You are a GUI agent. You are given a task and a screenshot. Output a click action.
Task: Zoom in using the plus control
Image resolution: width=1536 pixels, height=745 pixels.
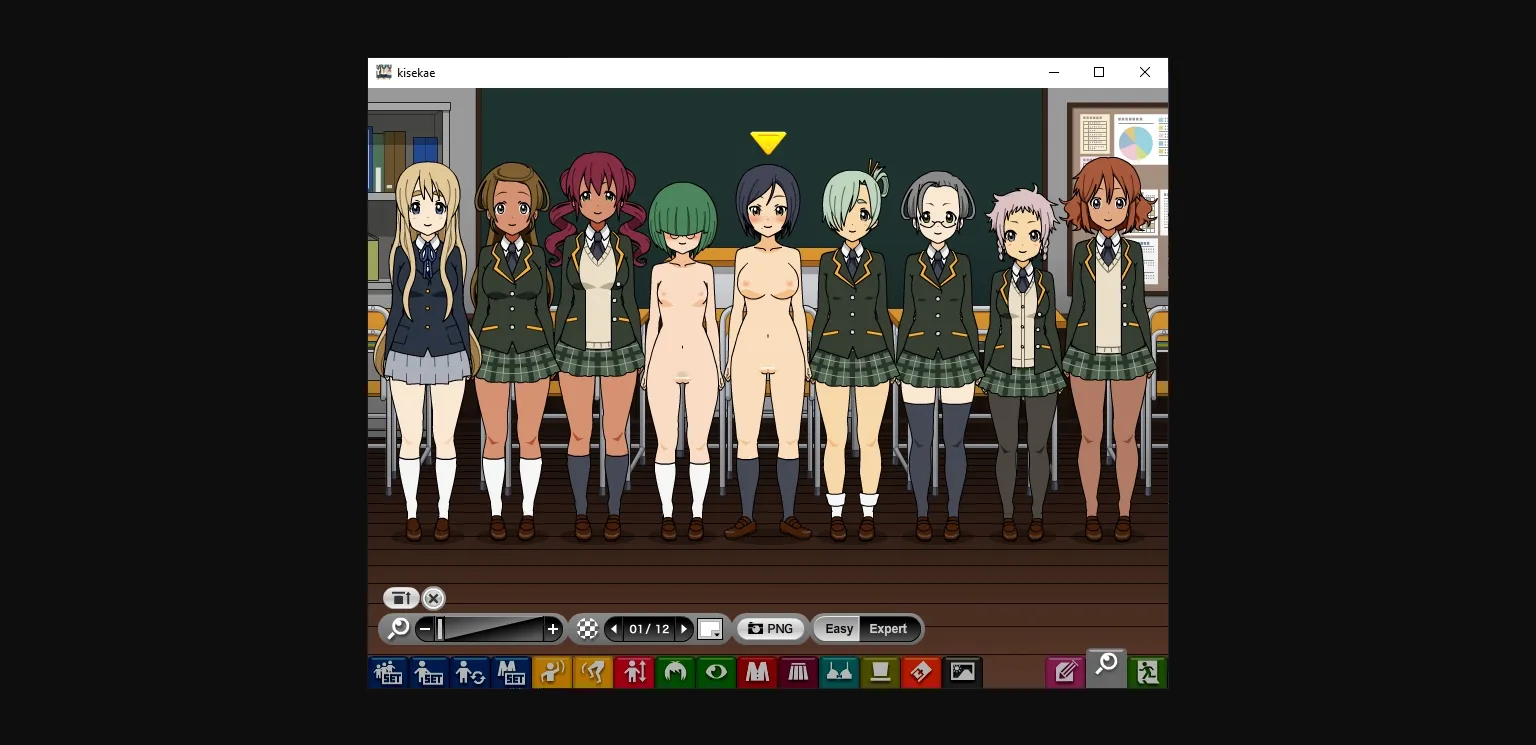pyautogui.click(x=552, y=628)
